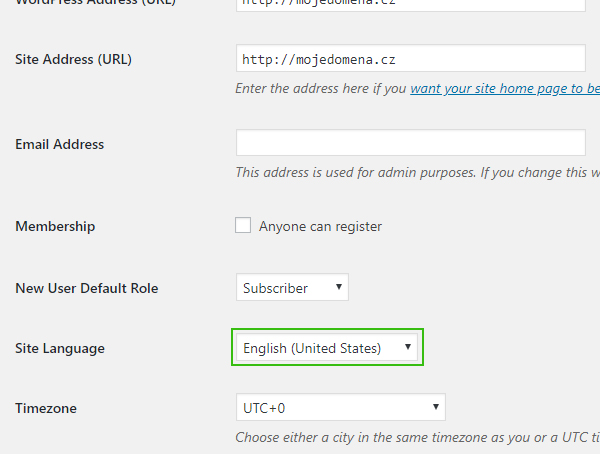The height and width of the screenshot is (454, 600).
Task: Click the "Timezone" label
Action: [46, 408]
